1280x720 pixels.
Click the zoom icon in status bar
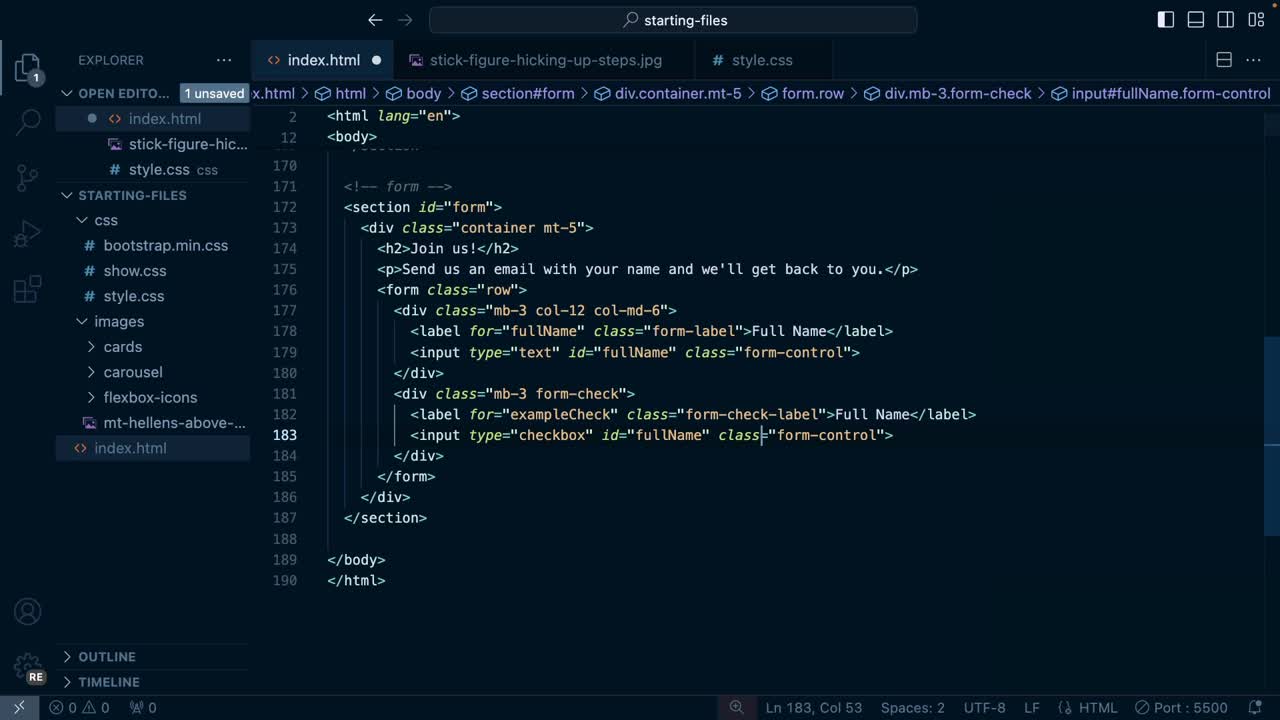[737, 707]
